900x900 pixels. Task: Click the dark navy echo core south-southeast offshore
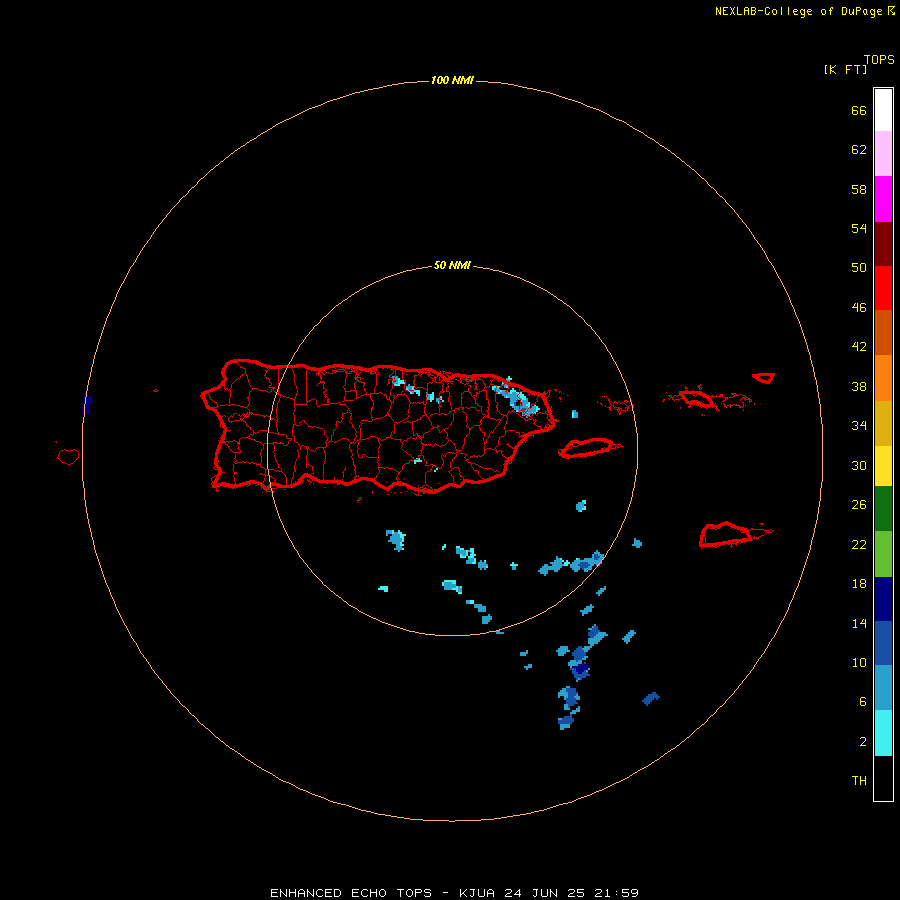click(x=581, y=669)
